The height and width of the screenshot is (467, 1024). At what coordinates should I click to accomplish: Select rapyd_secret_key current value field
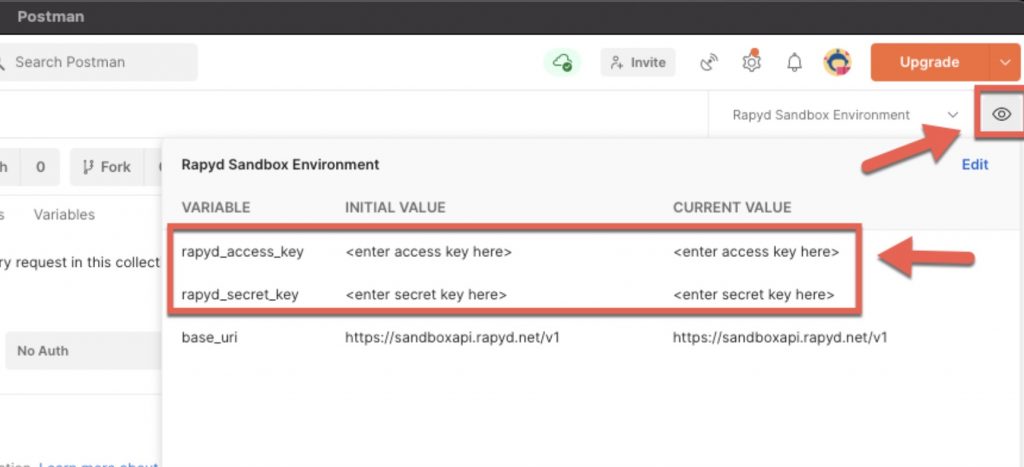point(754,295)
